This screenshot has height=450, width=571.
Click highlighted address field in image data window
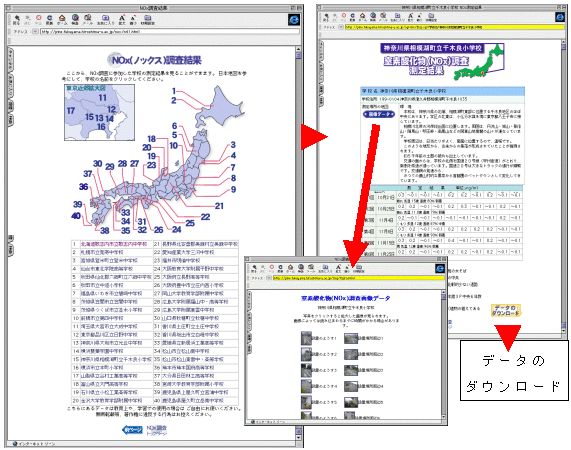click(x=358, y=278)
